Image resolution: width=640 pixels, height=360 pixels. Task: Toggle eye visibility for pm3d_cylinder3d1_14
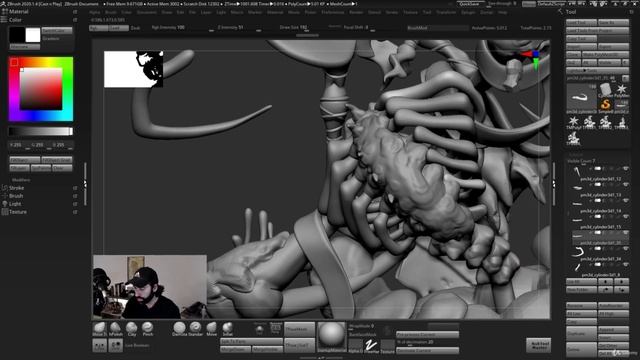[625, 200]
